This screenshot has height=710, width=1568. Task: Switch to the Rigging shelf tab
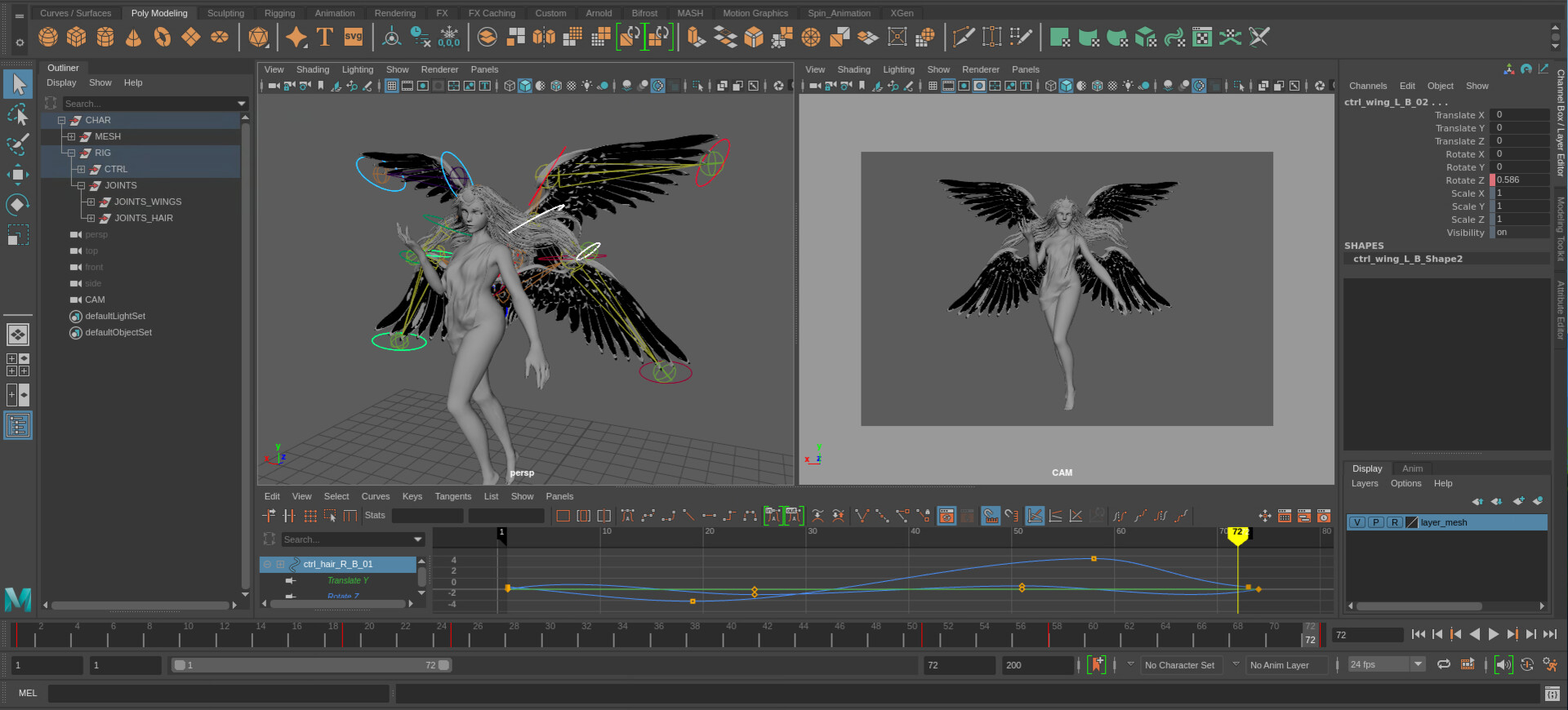(279, 13)
